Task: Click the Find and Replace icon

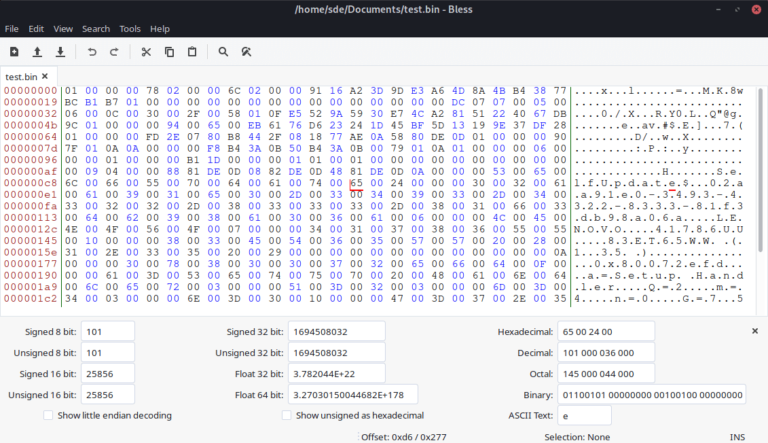Action: click(x=246, y=51)
